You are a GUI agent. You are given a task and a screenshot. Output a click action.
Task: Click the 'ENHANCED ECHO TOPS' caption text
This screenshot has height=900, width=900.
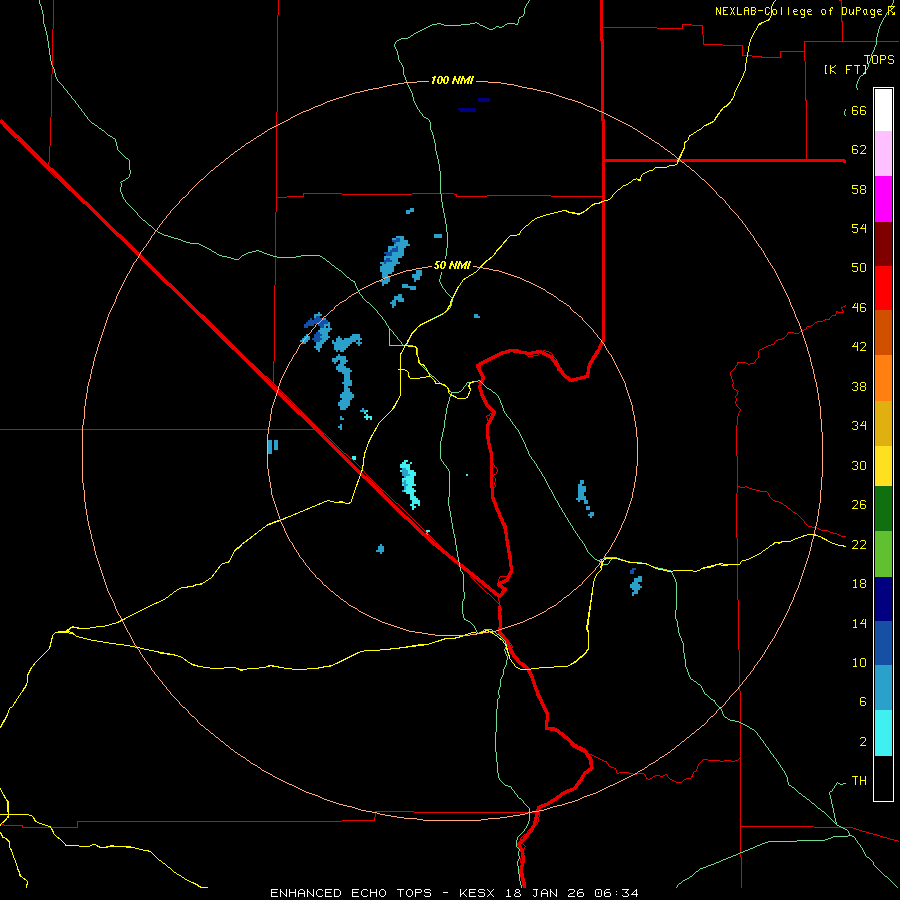pos(351,893)
